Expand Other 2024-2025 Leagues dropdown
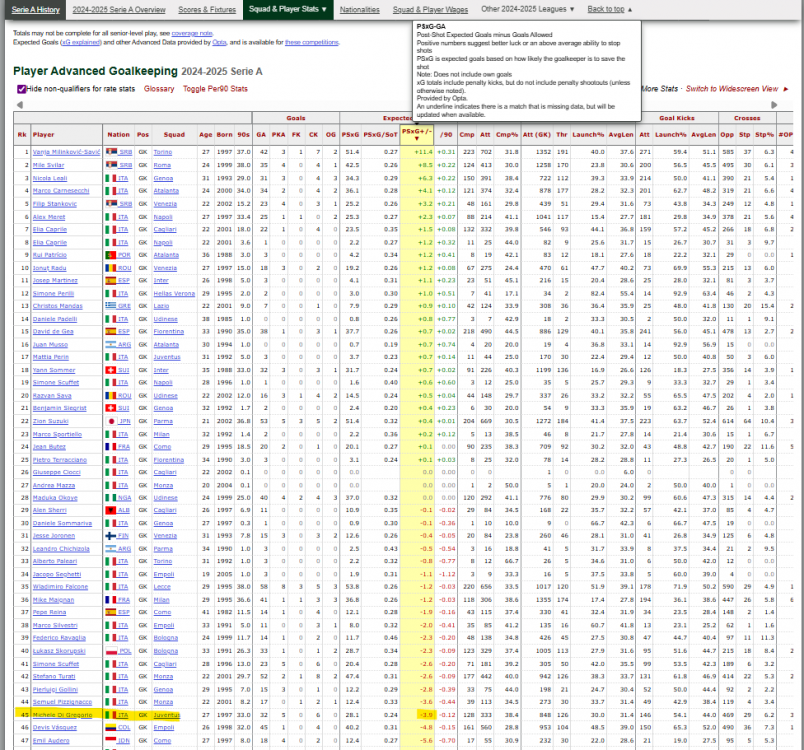The image size is (804, 750). (x=528, y=9)
